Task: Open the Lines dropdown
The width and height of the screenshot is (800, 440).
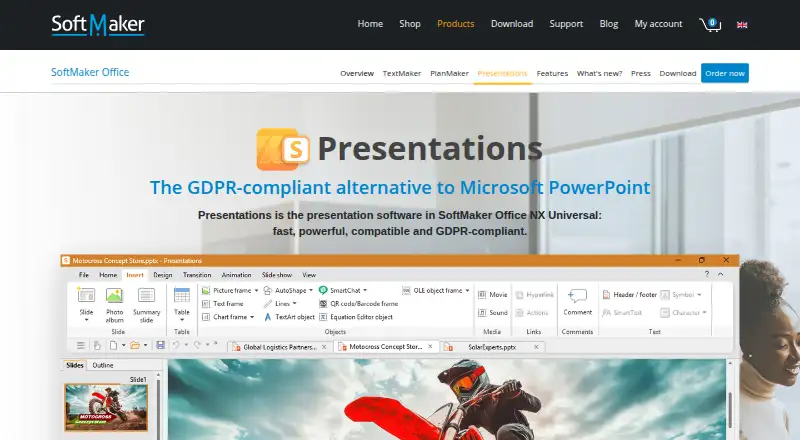Action: click(294, 304)
